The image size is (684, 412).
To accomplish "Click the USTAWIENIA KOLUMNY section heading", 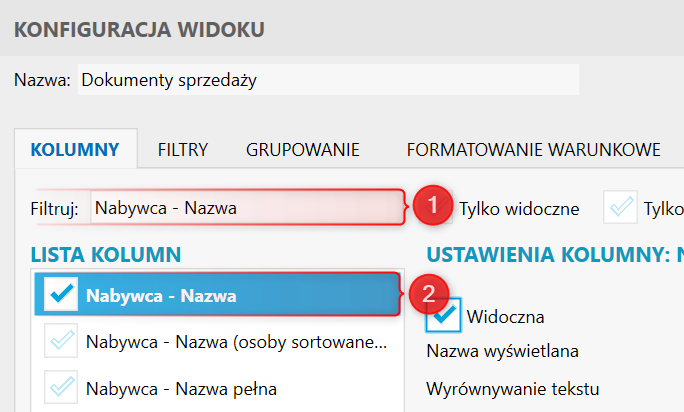I will point(554,255).
